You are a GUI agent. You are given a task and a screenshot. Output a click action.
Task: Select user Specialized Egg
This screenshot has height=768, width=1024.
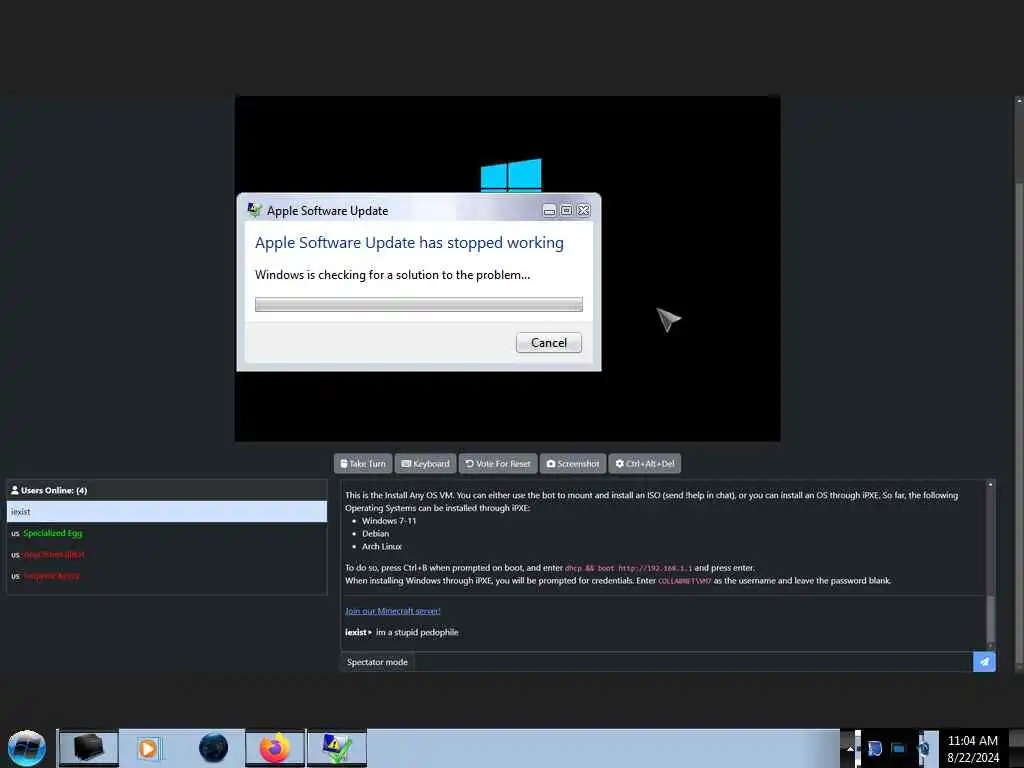[52, 534]
